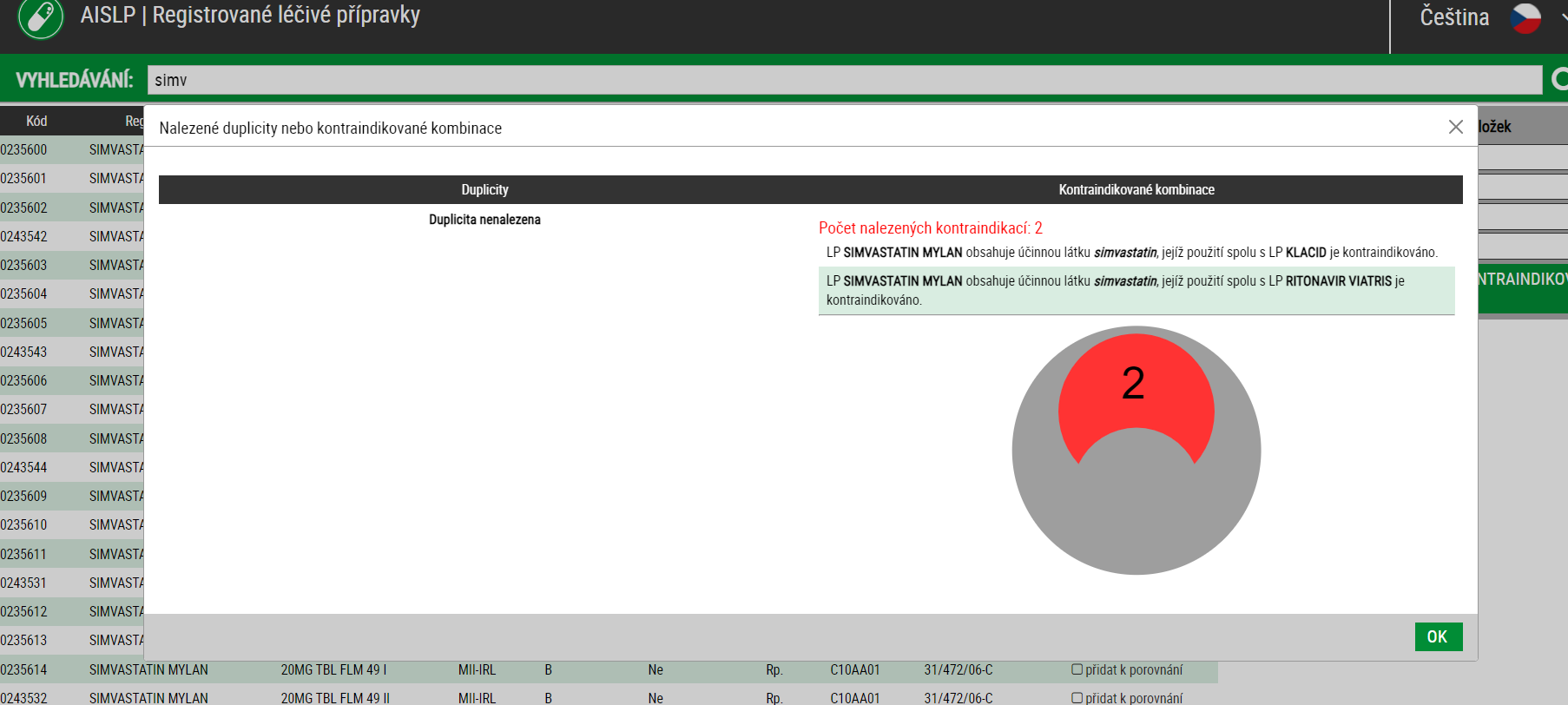Click 'Duplicita nenalezena' text
This screenshot has height=705, width=1568.
click(484, 220)
